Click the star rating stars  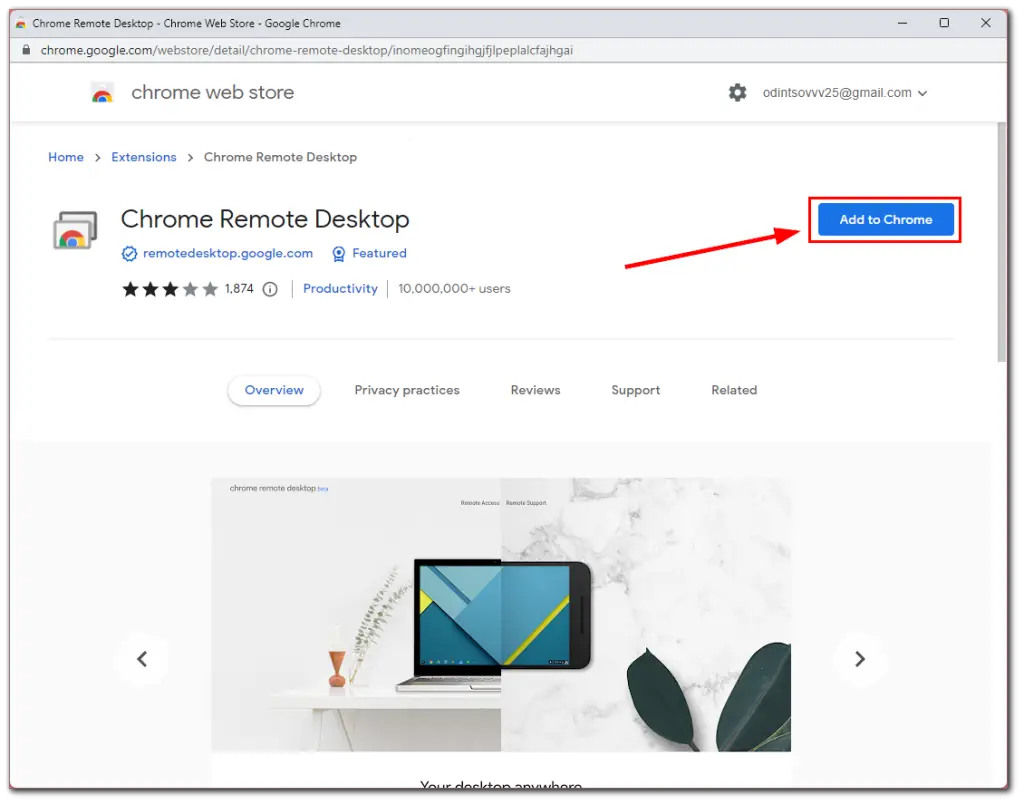[170, 289]
